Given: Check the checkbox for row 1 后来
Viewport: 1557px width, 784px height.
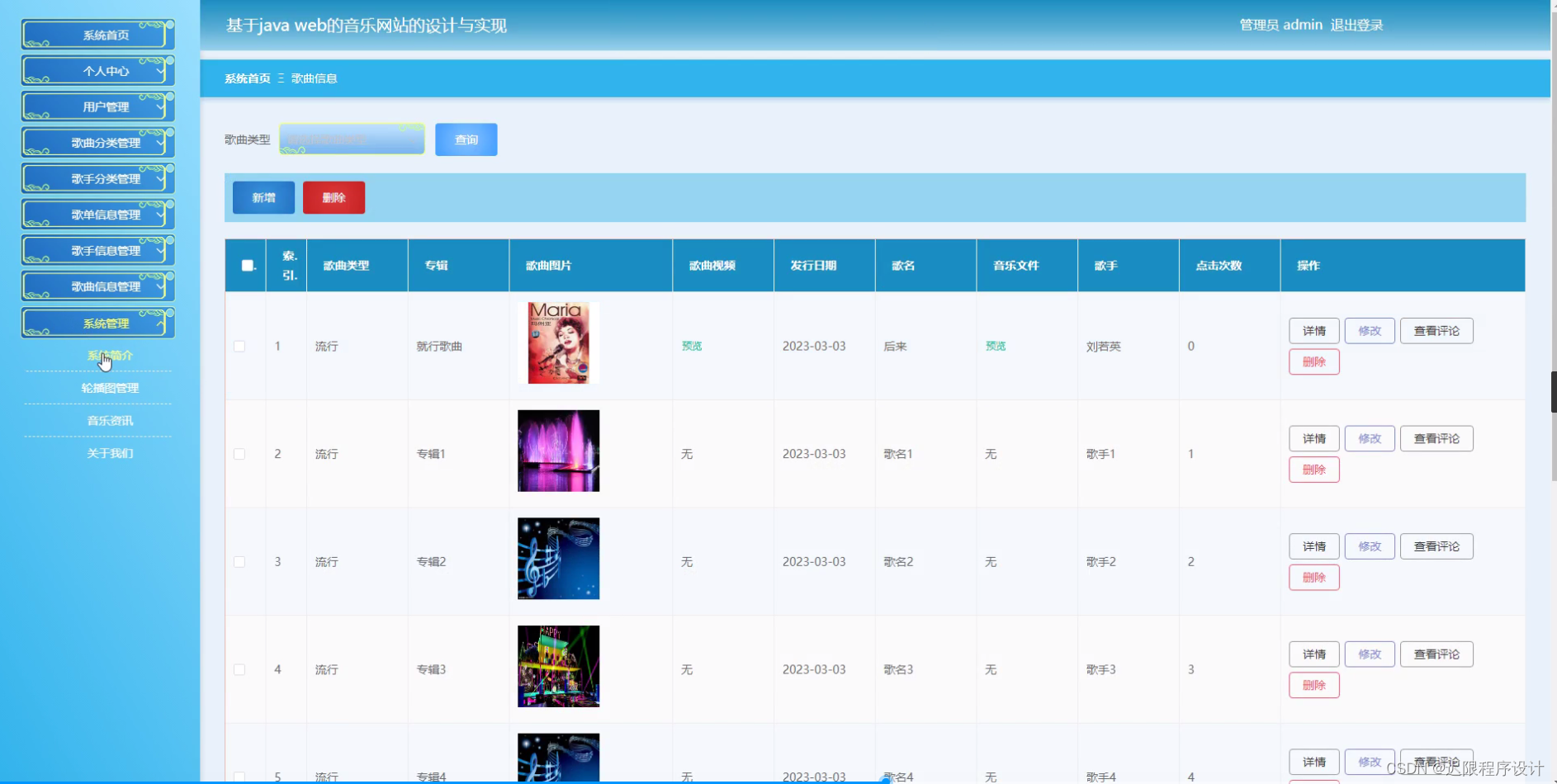Looking at the screenshot, I should click(x=239, y=346).
